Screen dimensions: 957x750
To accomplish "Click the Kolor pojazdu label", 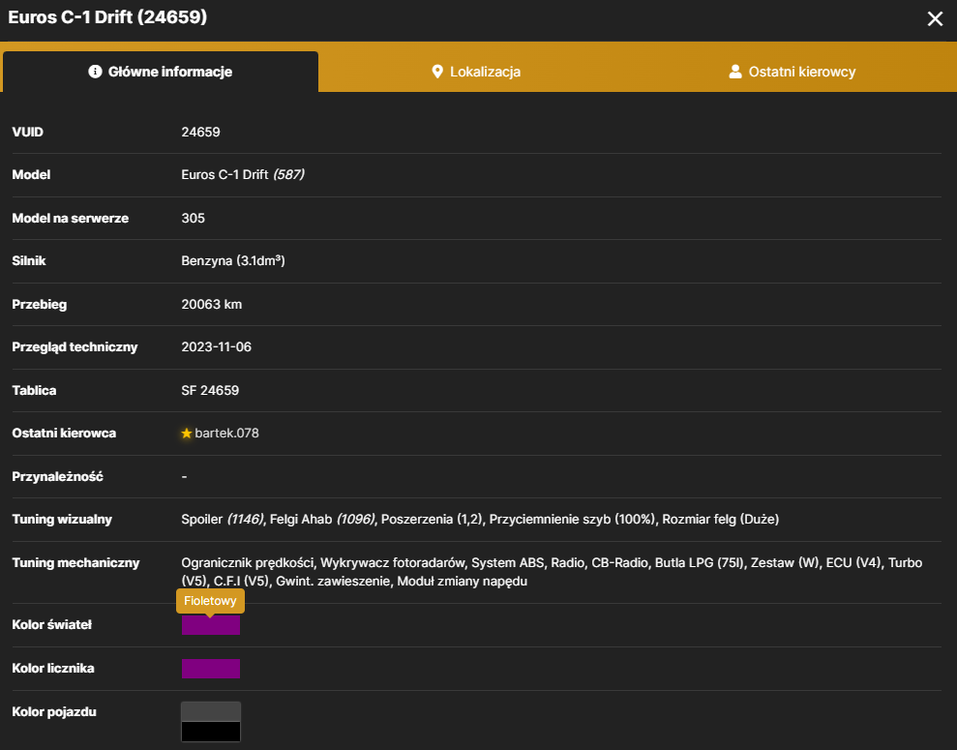I will click(54, 712).
